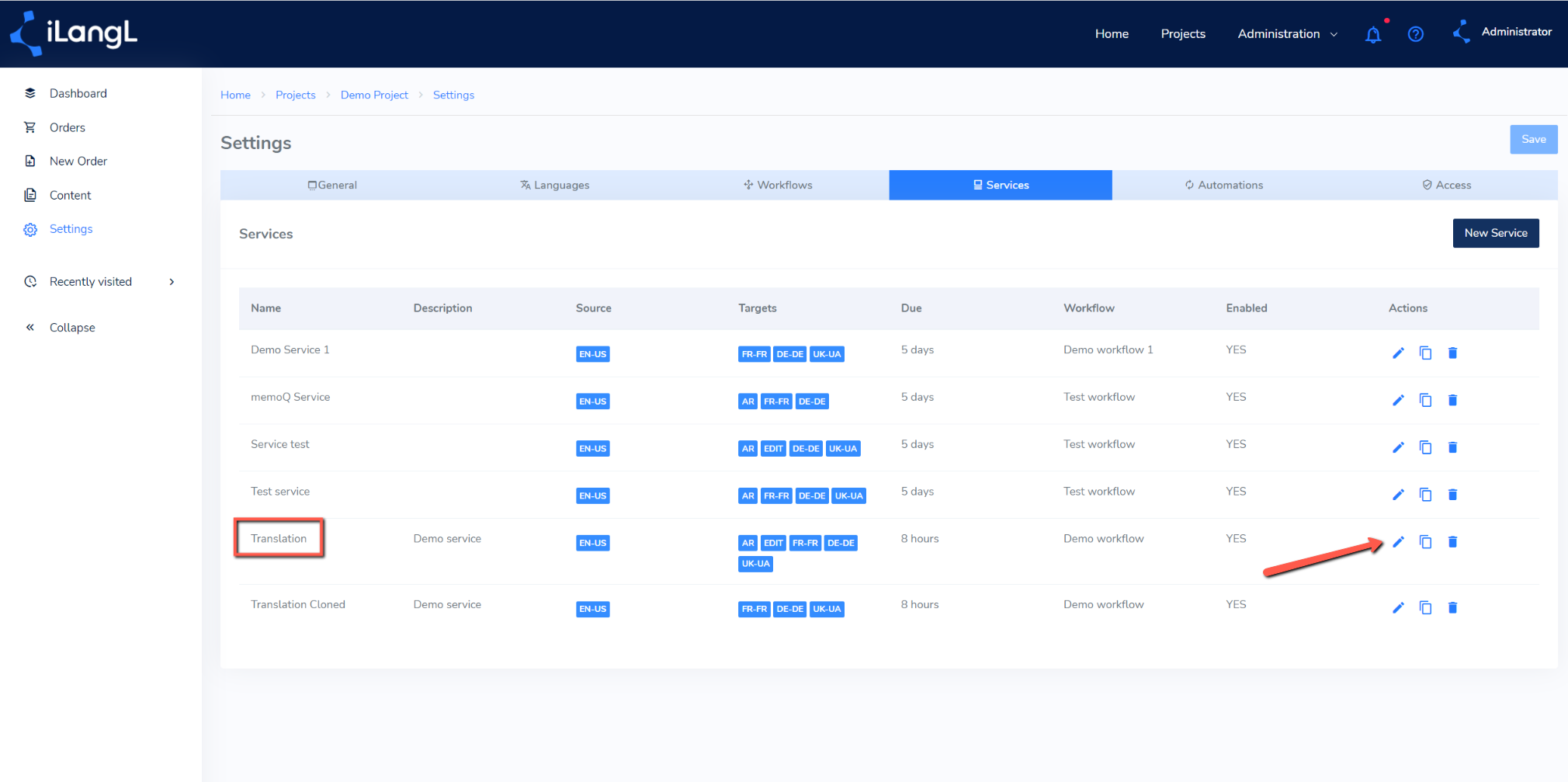Click the Demo workflow 1 cell
This screenshot has height=782, width=1568.
pyautogui.click(x=1108, y=349)
